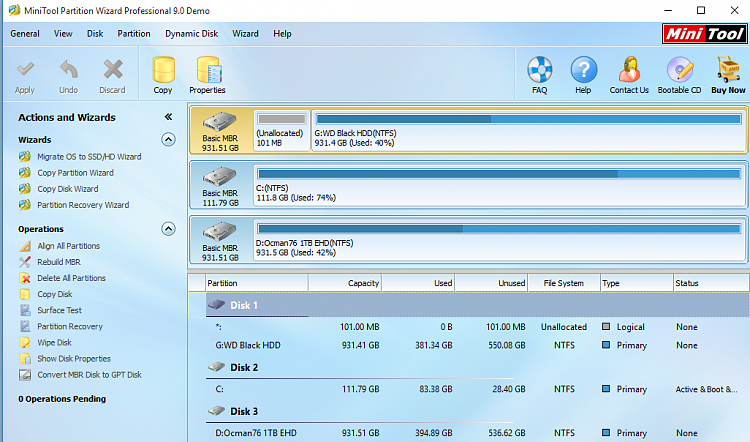Undo the last operation
This screenshot has width=750, height=442.
68,77
